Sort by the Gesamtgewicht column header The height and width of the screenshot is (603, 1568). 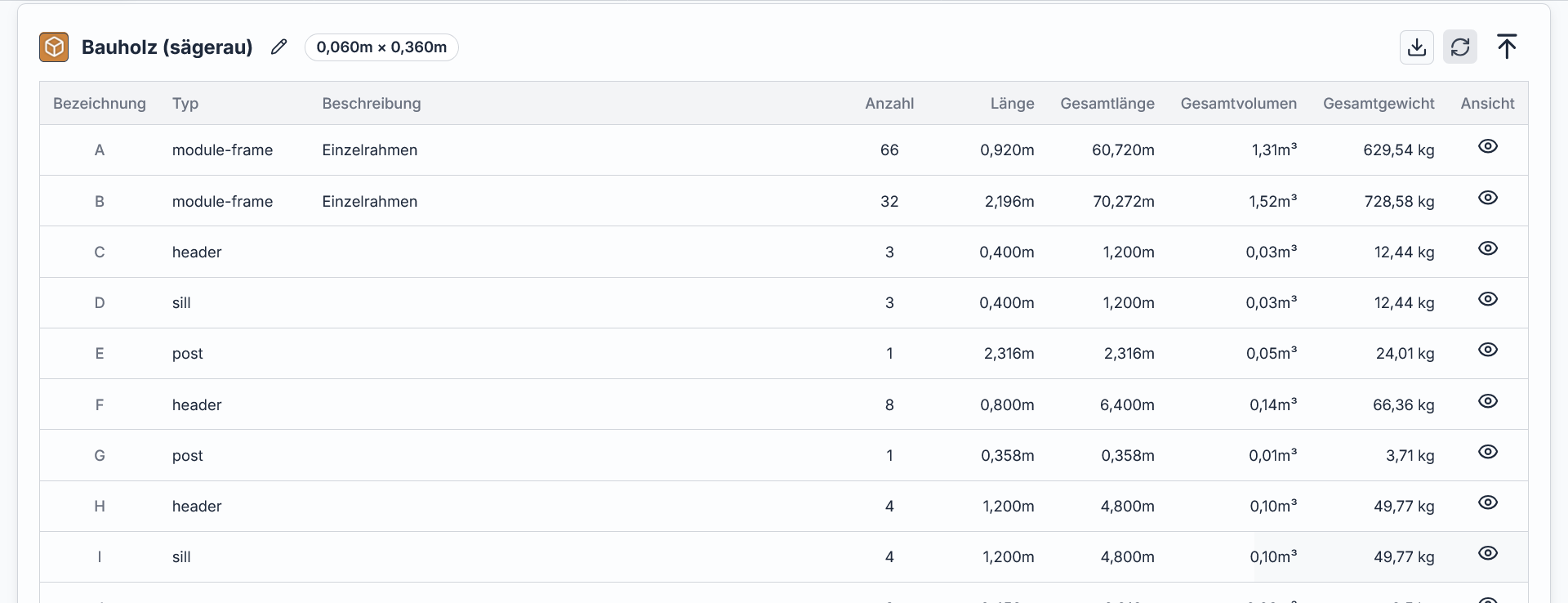(1379, 104)
